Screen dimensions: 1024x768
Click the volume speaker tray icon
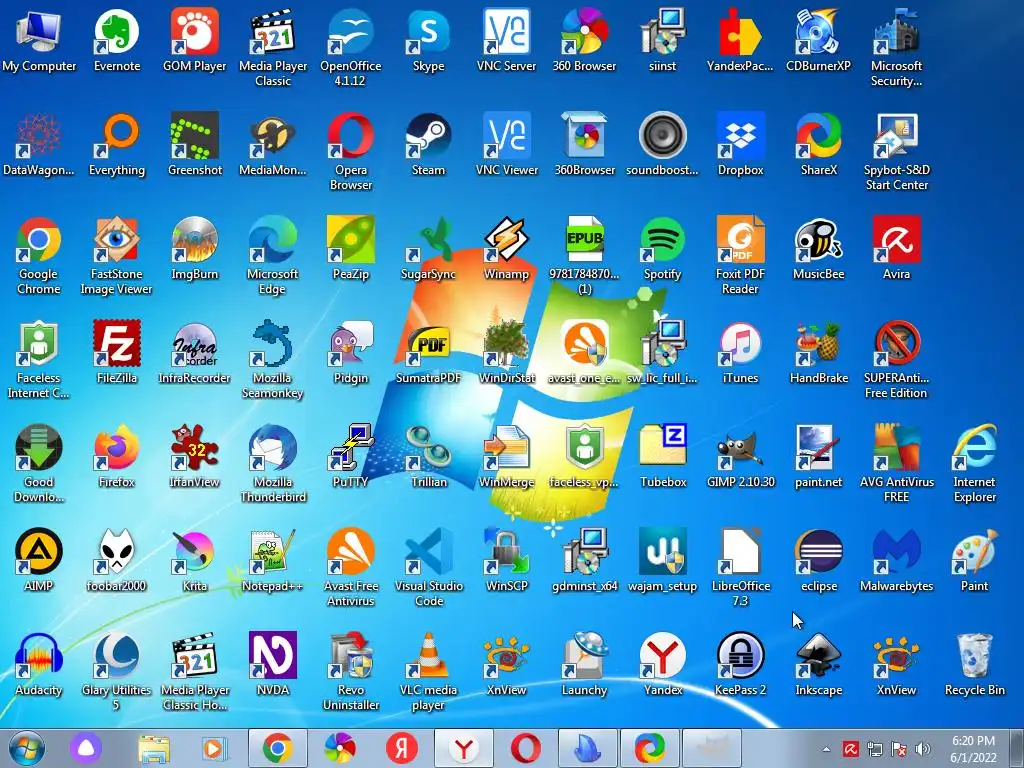pyautogui.click(x=922, y=749)
